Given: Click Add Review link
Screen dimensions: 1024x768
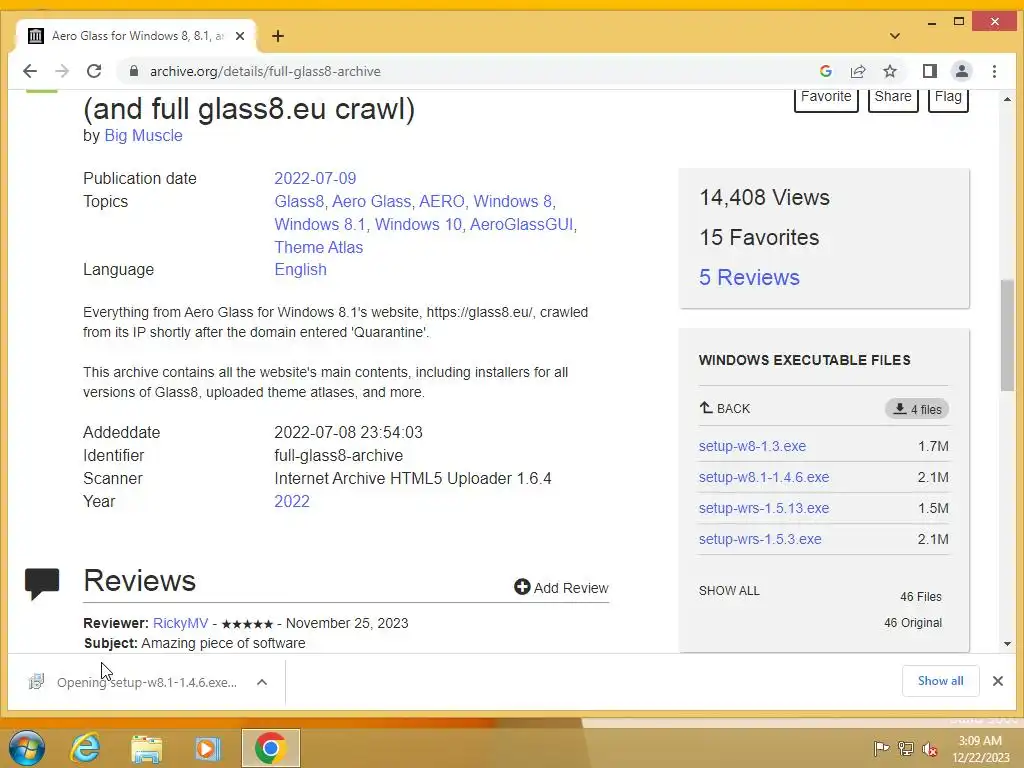Looking at the screenshot, I should pyautogui.click(x=562, y=587).
